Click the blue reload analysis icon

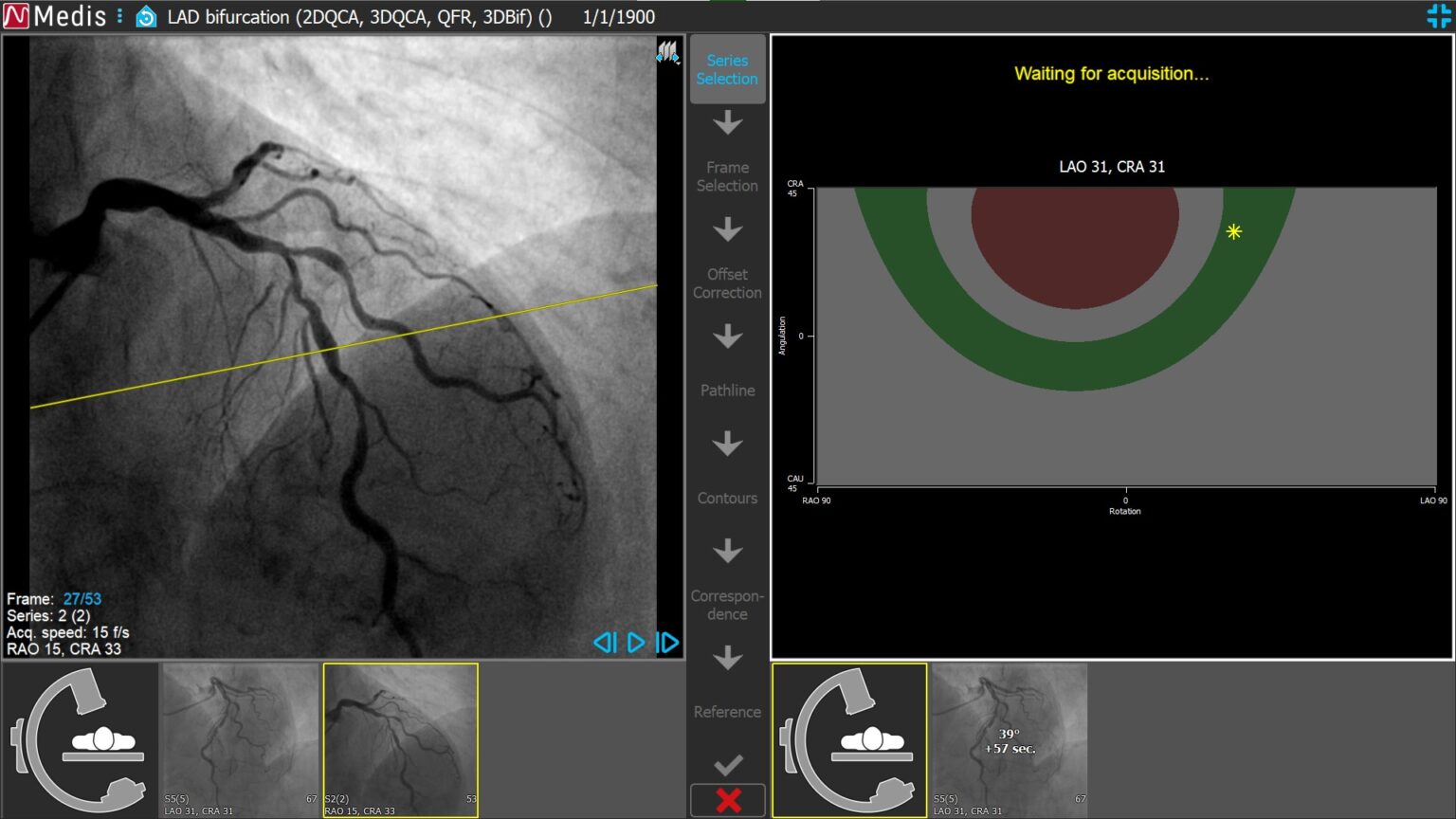point(146,17)
